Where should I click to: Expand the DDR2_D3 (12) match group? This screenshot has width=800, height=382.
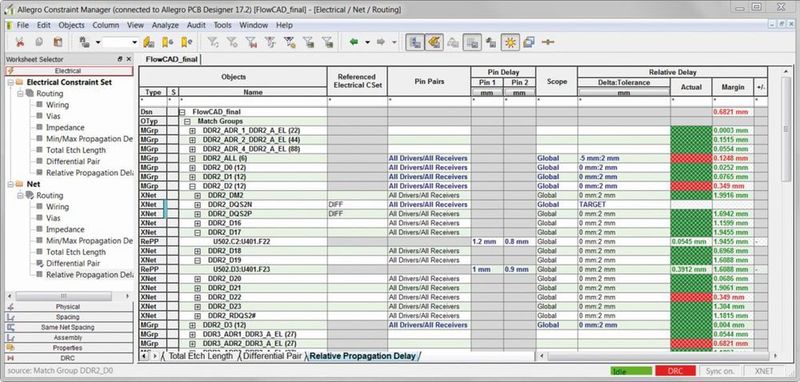coord(192,325)
